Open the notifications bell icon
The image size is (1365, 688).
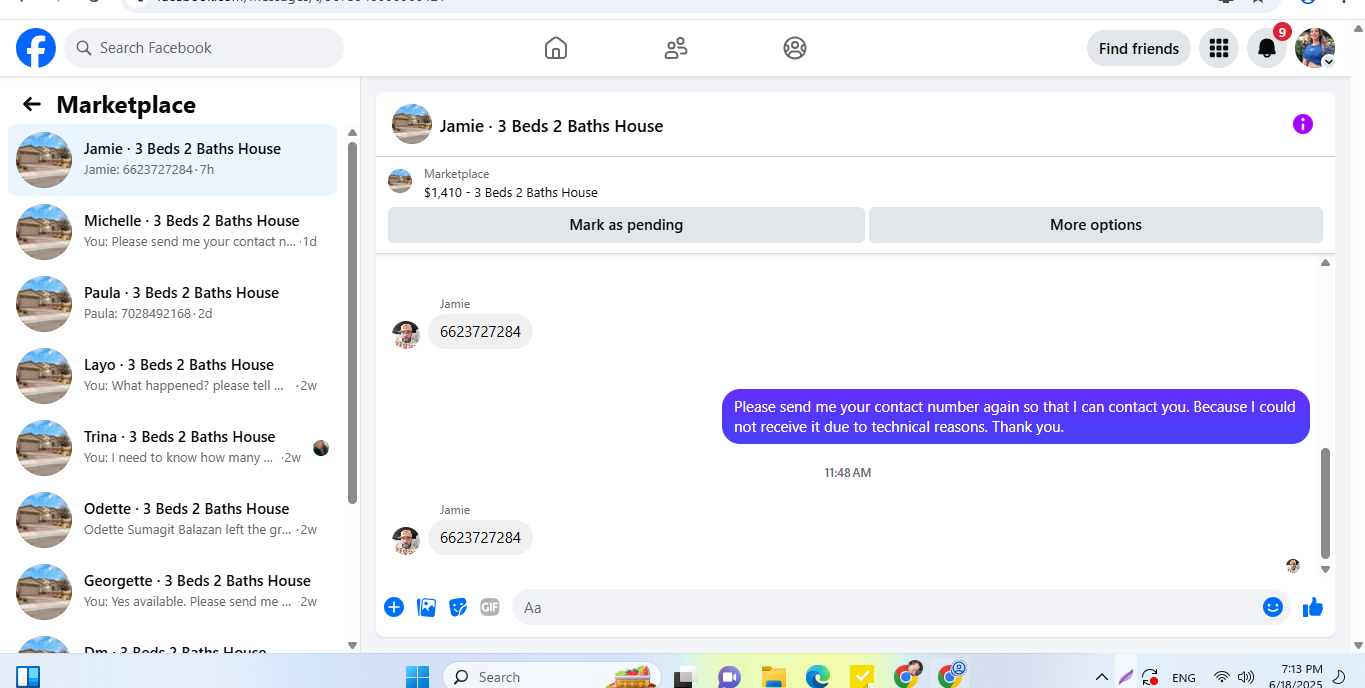point(1267,48)
